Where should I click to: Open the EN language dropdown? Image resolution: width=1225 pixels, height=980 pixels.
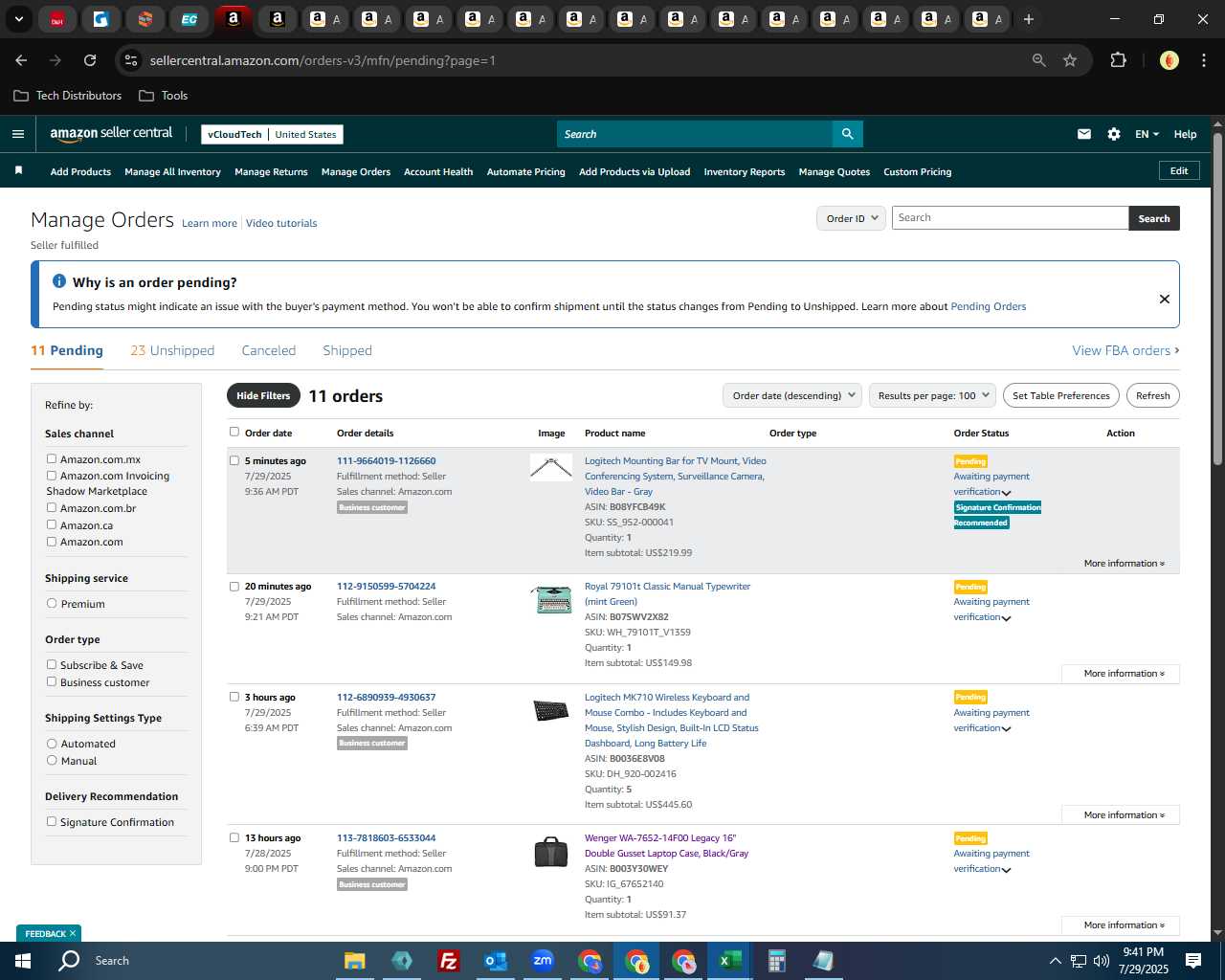click(1147, 134)
